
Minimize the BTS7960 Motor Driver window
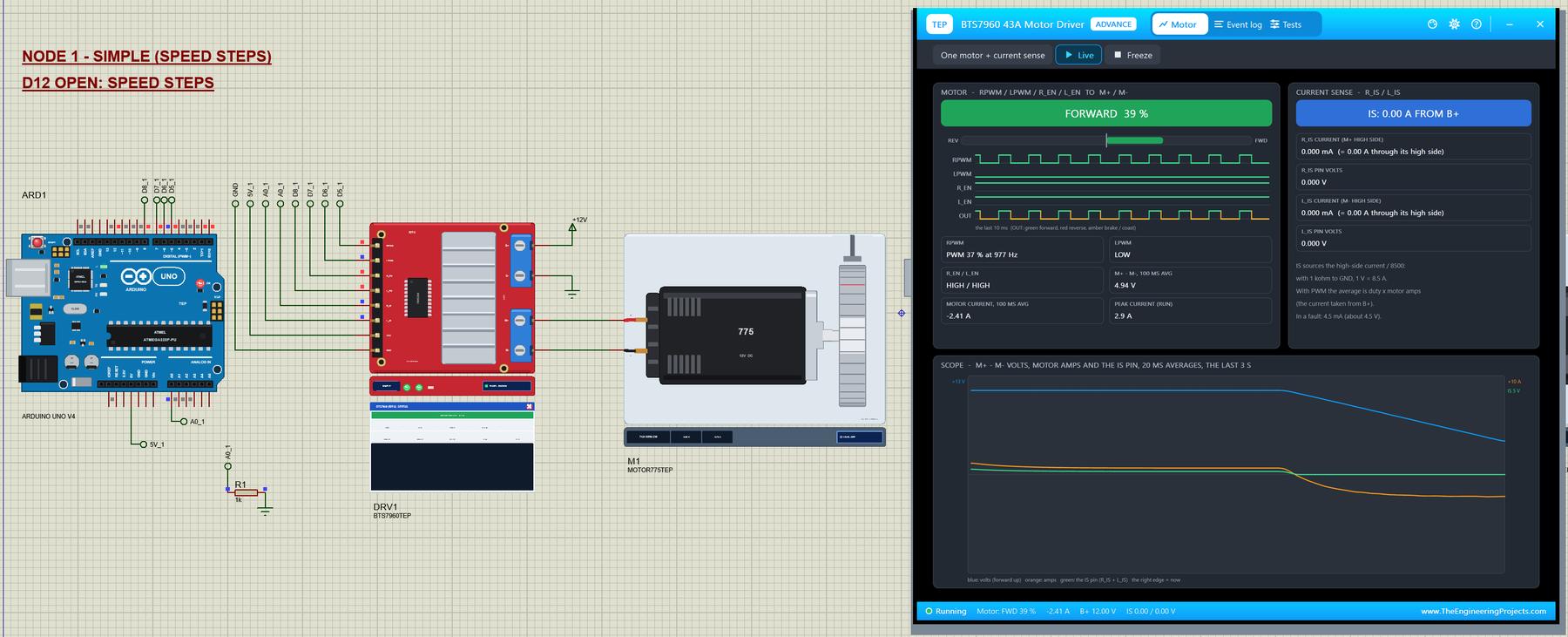[1510, 24]
